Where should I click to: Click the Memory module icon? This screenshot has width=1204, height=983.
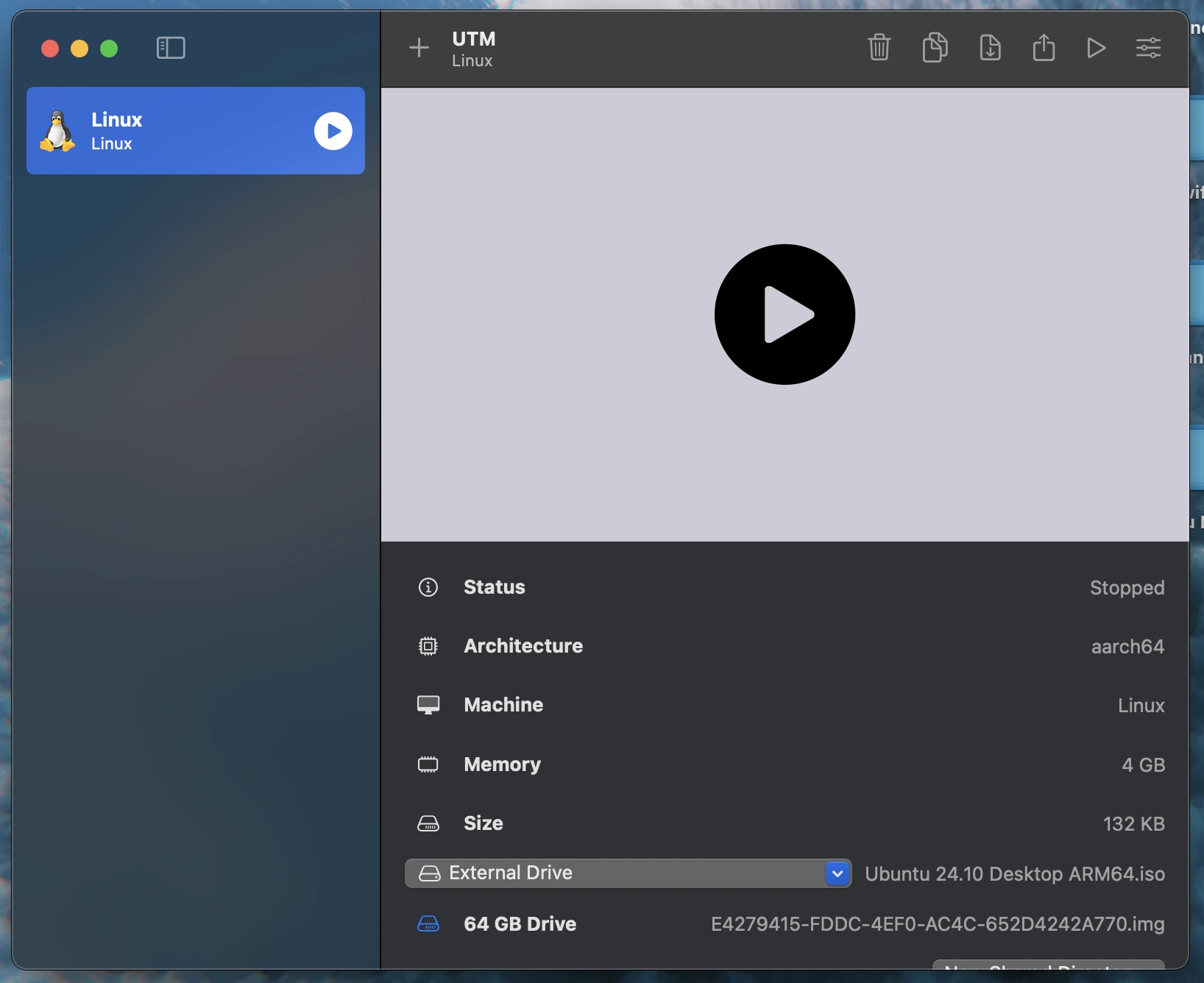click(428, 764)
